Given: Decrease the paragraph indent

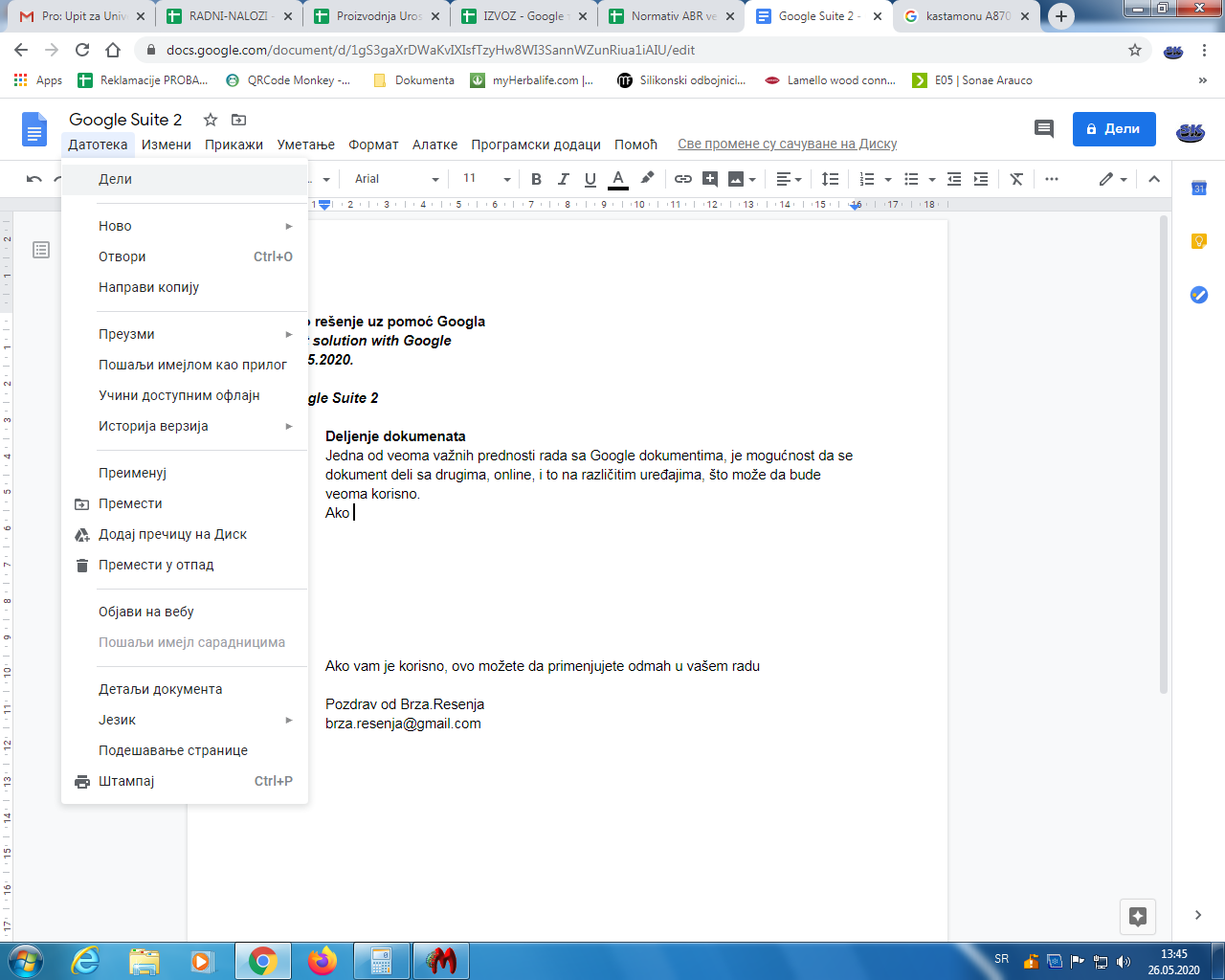Looking at the screenshot, I should click(x=954, y=179).
